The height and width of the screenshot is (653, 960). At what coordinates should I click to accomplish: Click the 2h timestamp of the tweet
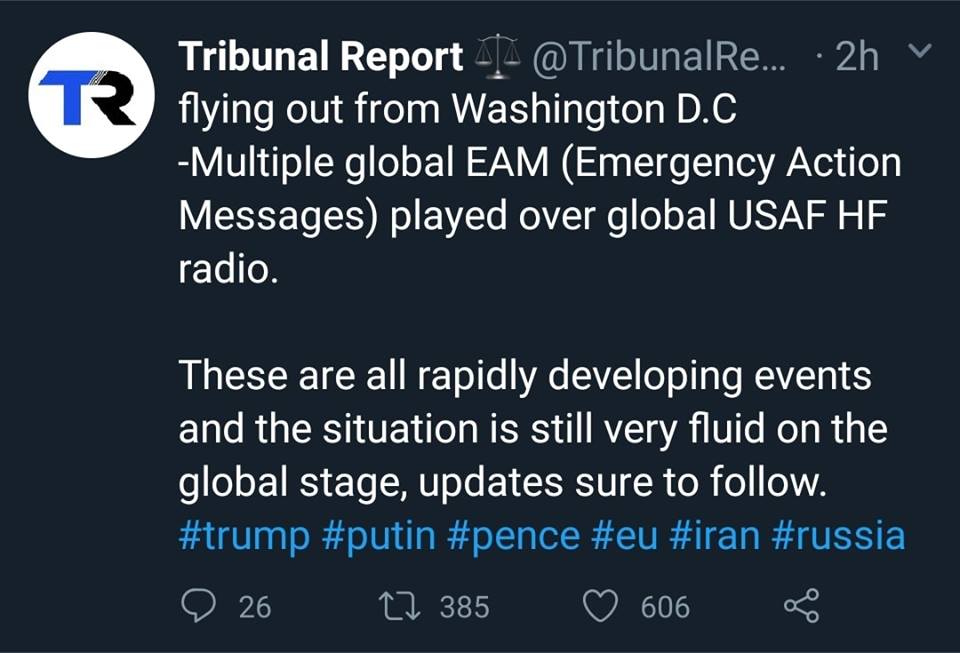click(x=856, y=58)
